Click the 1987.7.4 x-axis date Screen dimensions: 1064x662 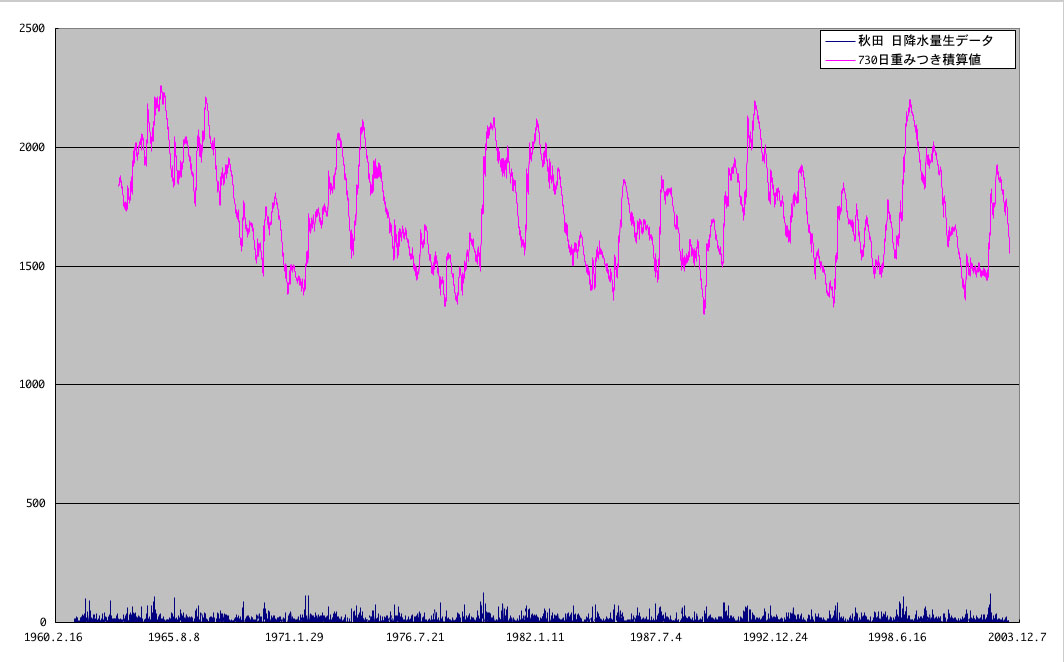[656, 637]
